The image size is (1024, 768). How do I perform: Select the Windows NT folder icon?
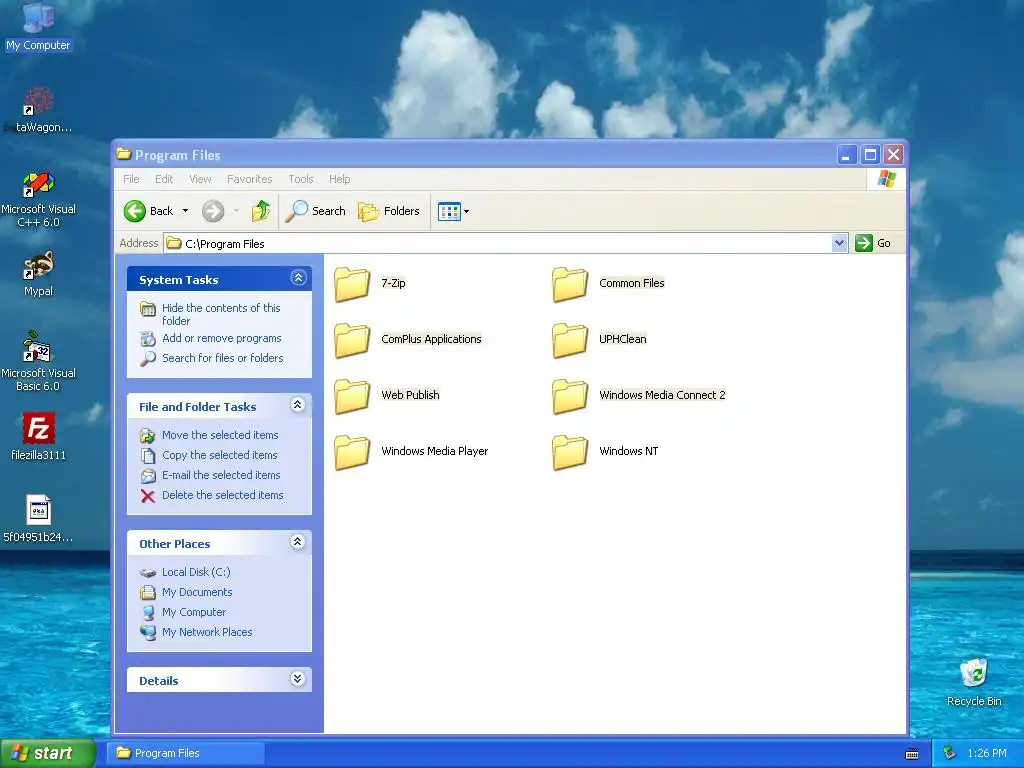pyautogui.click(x=570, y=453)
